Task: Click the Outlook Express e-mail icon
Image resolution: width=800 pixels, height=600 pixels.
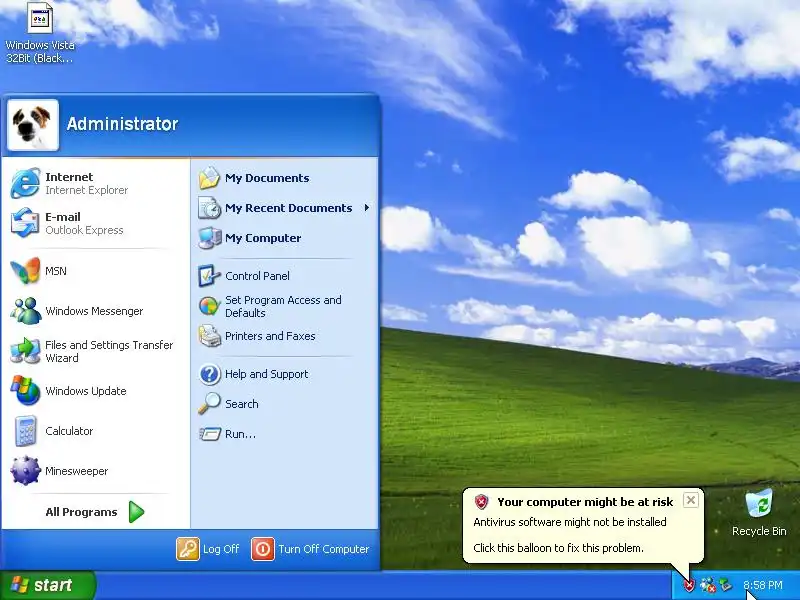Action: (25, 223)
